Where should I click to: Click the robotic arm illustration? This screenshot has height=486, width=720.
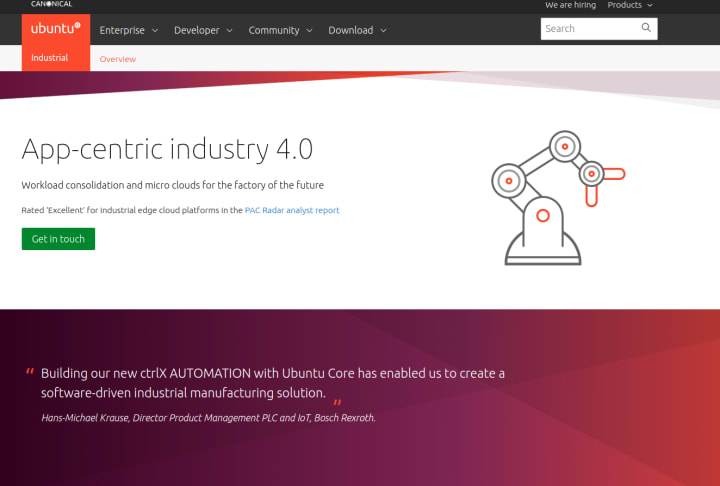pyautogui.click(x=558, y=198)
